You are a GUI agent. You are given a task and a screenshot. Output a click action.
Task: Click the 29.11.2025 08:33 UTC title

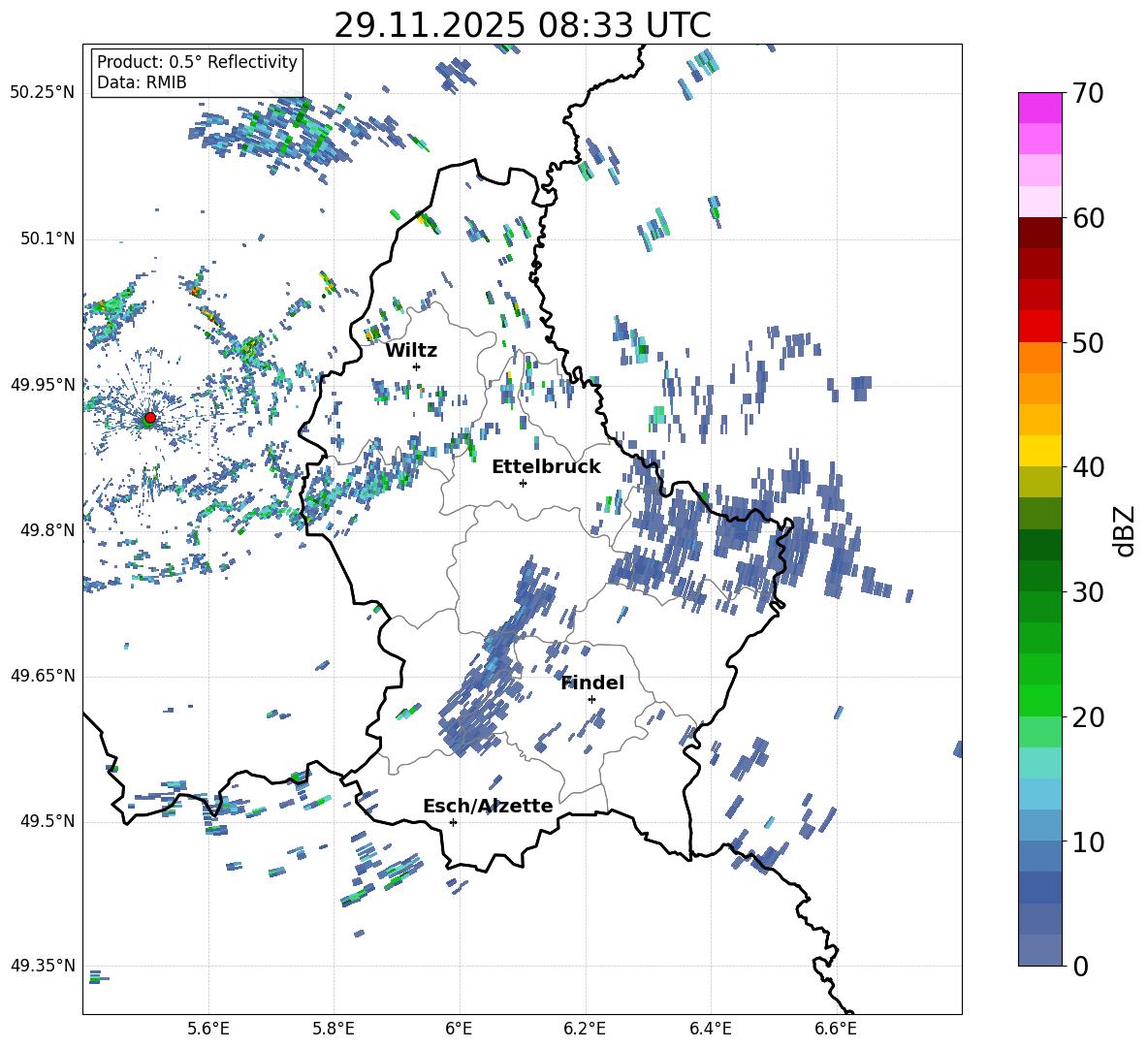(x=522, y=25)
